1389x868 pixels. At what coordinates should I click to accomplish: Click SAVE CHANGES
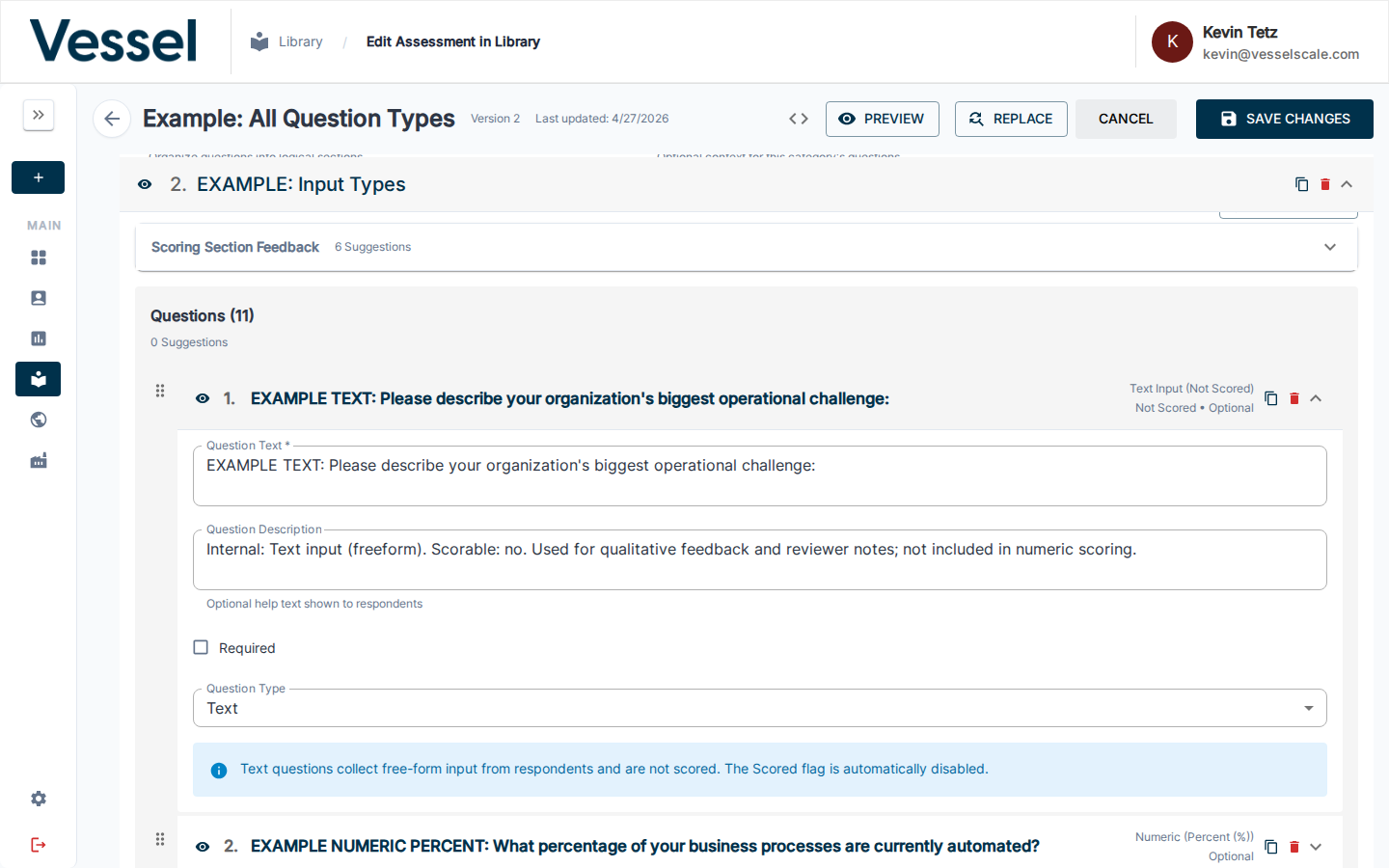(1285, 119)
